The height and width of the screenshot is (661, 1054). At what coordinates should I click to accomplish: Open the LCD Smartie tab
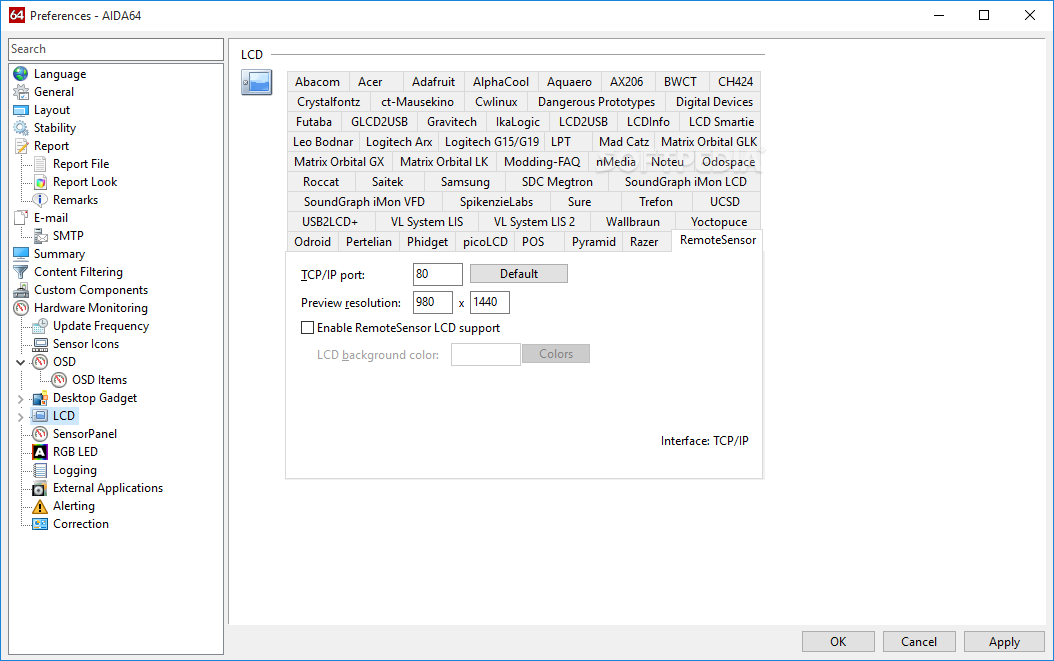(x=721, y=122)
